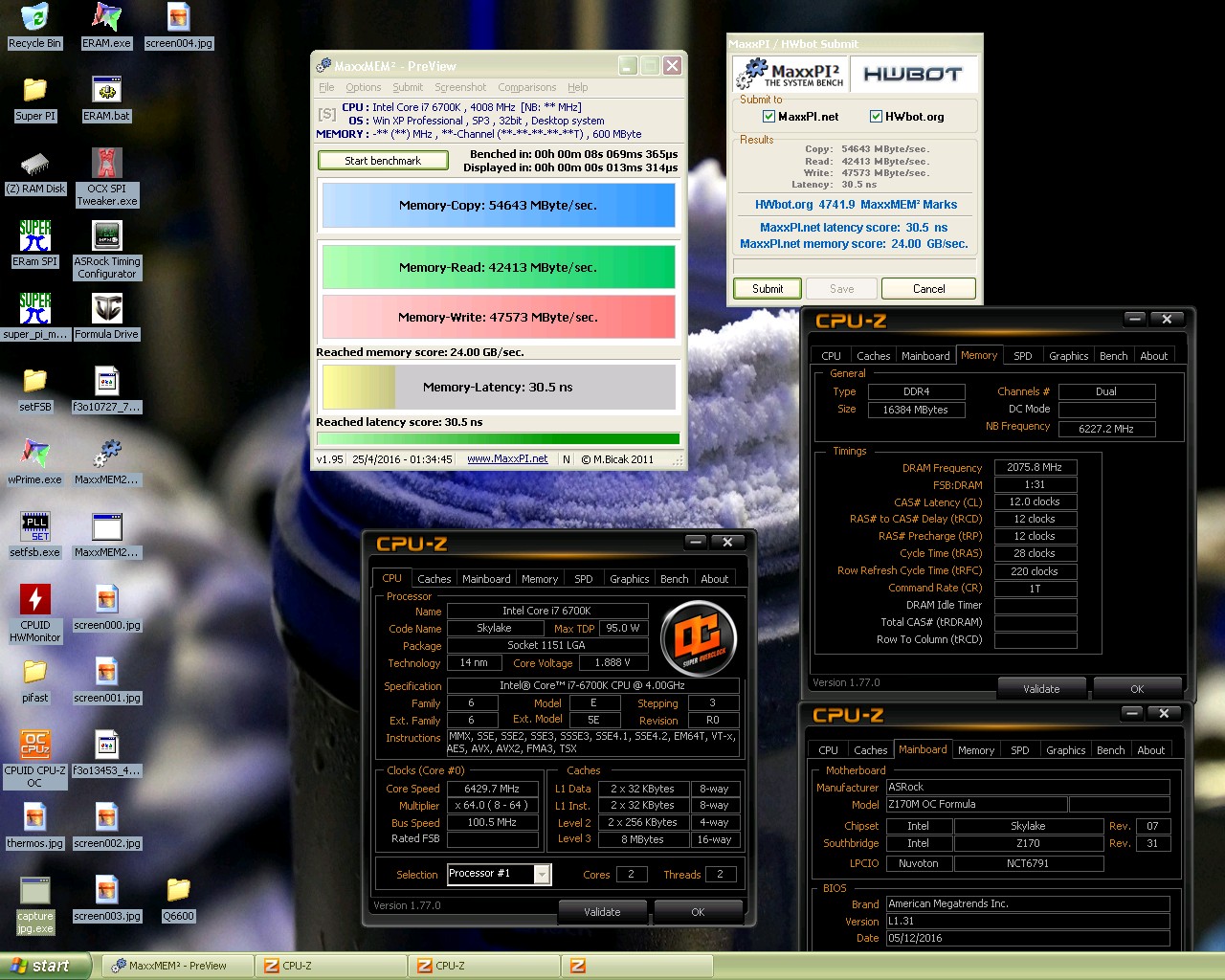Open ERAM.exe desktop icon

[106, 26]
